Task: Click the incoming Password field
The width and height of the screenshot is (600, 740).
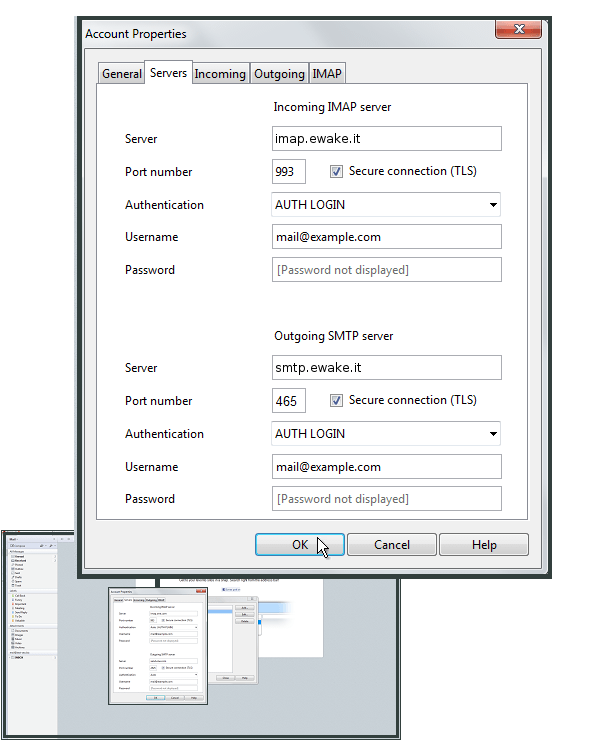Action: tap(387, 270)
